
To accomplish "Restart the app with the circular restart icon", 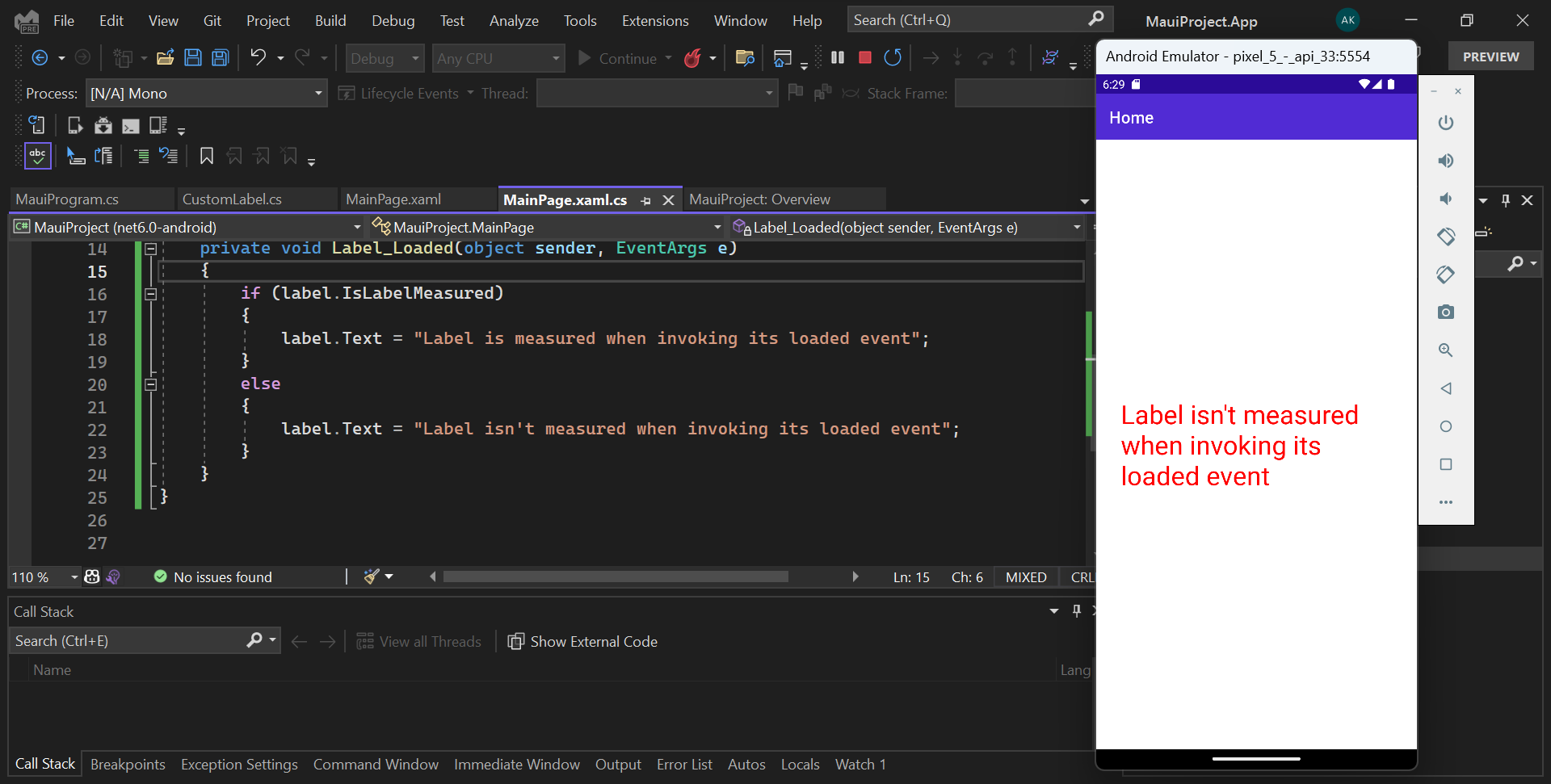I will tap(893, 57).
